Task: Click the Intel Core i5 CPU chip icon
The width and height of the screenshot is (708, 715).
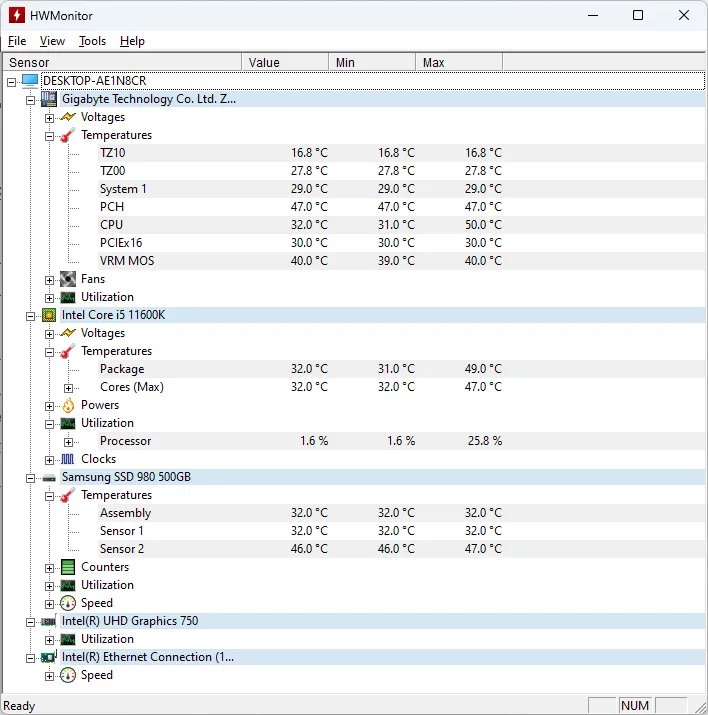Action: (49, 315)
